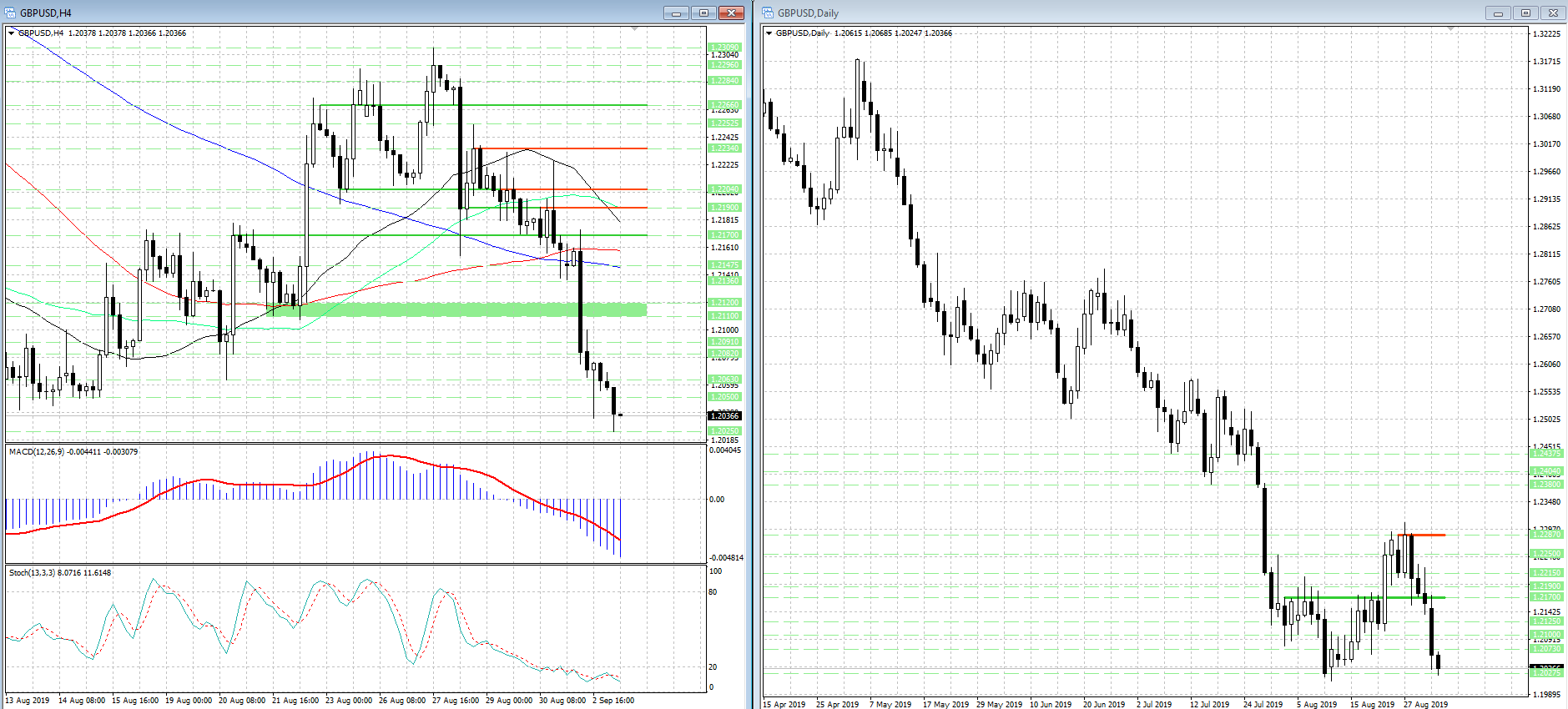
Task: Click the GBPUSD,Daily window chart icon
Action: [768, 13]
